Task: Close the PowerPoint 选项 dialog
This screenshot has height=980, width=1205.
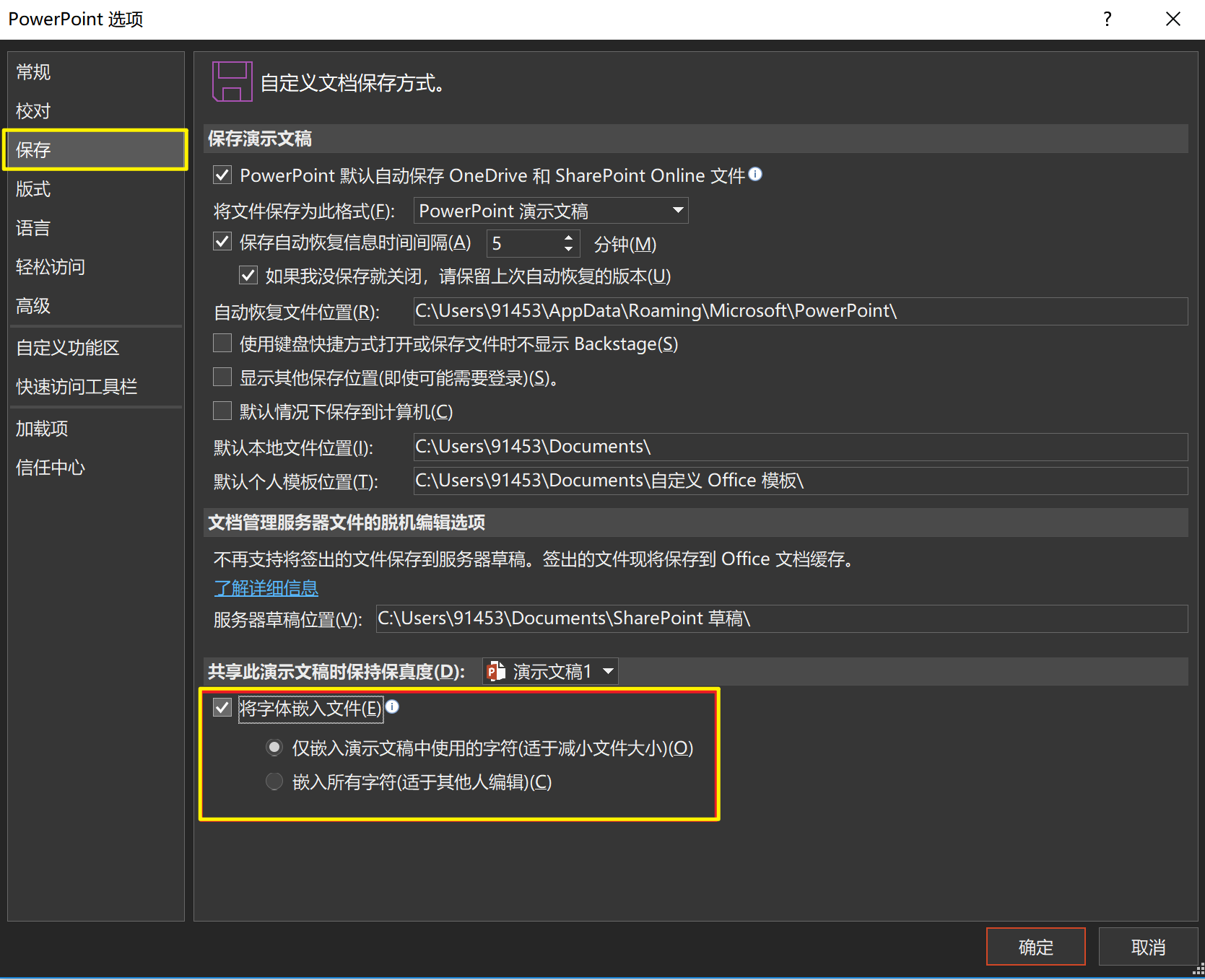Action: [x=1173, y=19]
